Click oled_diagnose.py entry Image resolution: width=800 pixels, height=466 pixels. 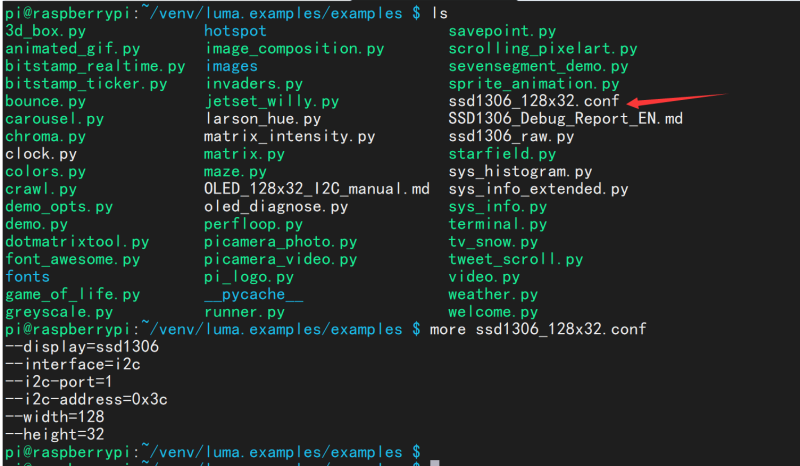coord(276,207)
